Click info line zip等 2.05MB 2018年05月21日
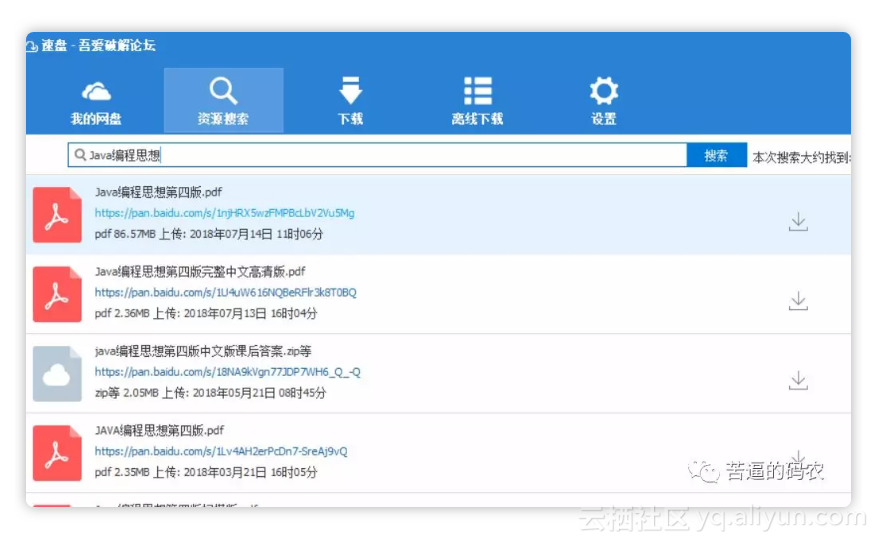This screenshot has width=878, height=543. pos(210,393)
